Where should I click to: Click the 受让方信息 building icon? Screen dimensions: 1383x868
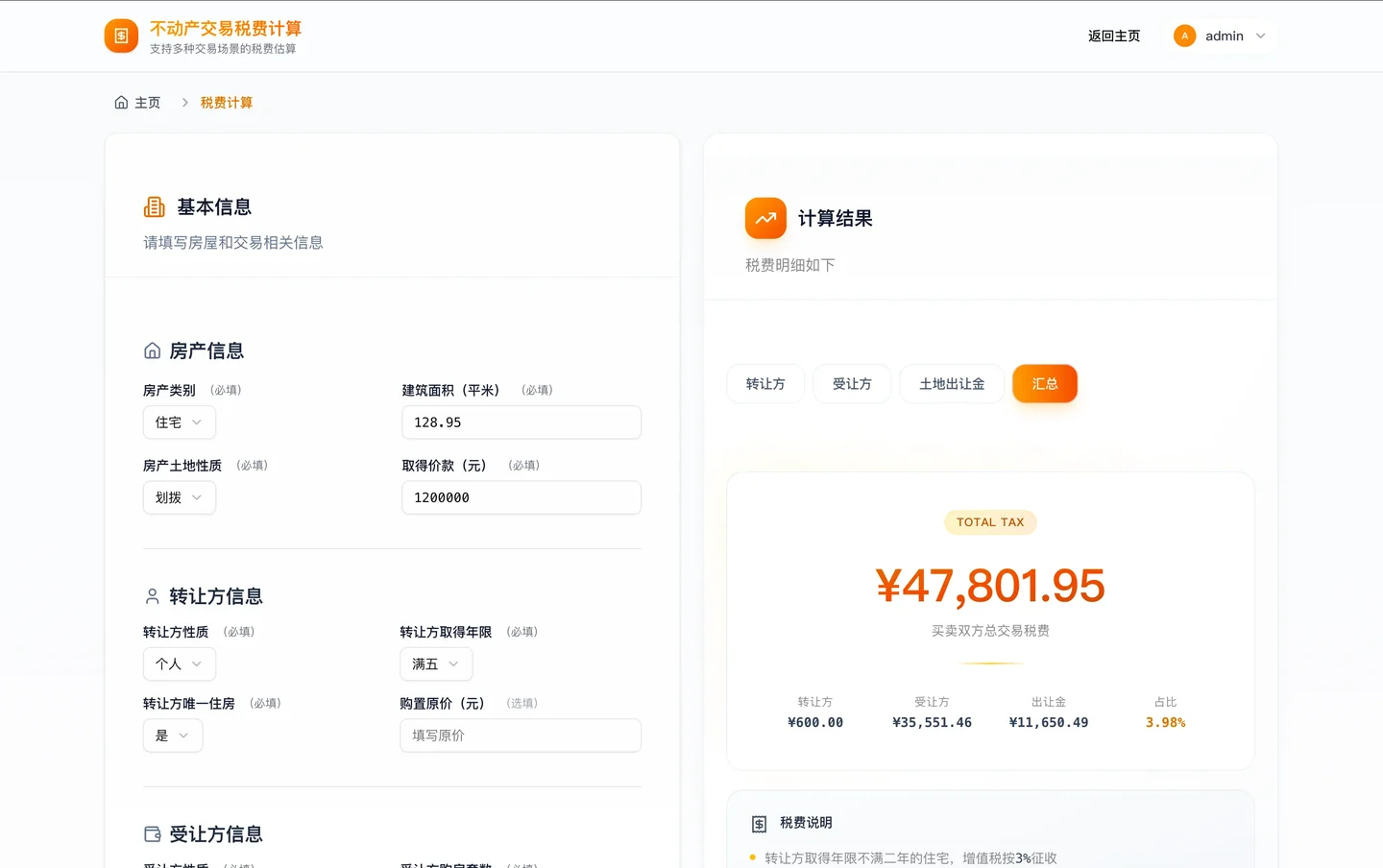[x=152, y=833]
